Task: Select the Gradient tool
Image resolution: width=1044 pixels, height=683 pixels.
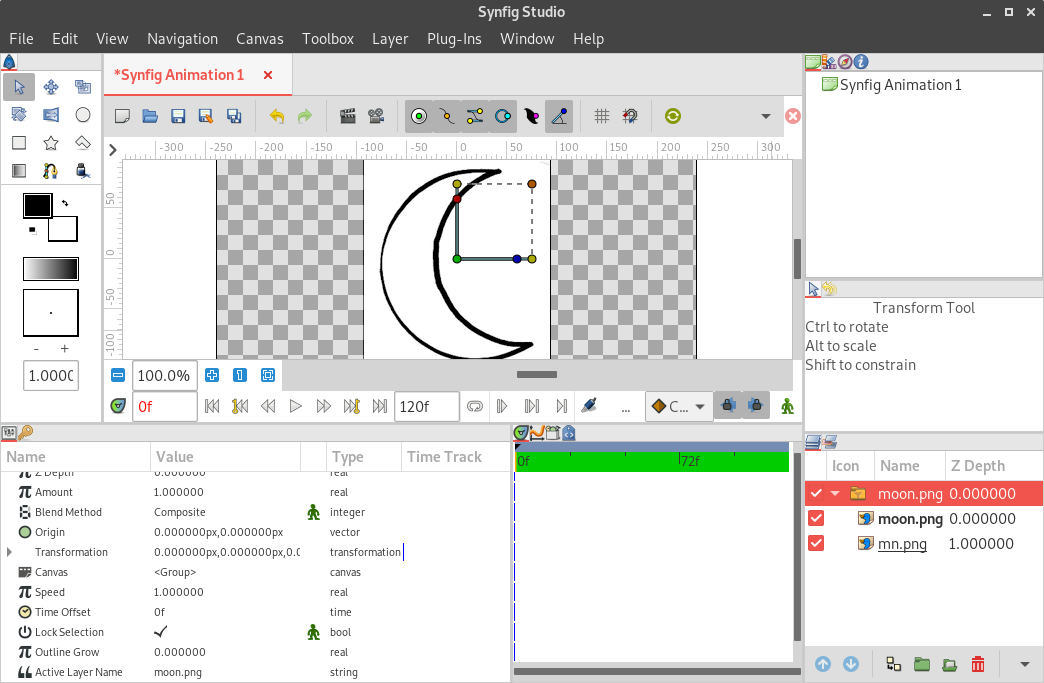Action: (x=17, y=170)
